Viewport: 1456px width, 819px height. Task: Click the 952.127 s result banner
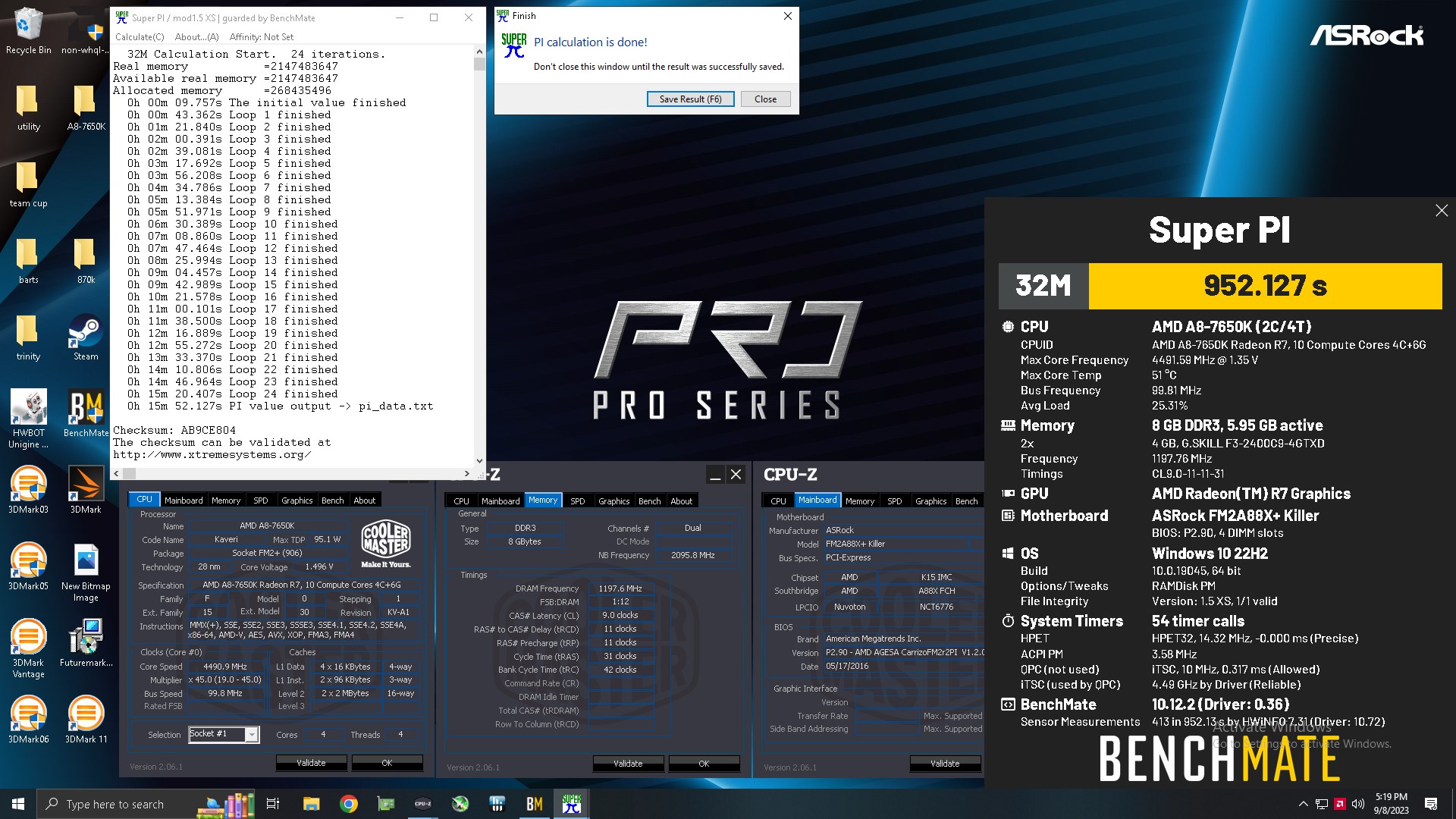point(1265,286)
